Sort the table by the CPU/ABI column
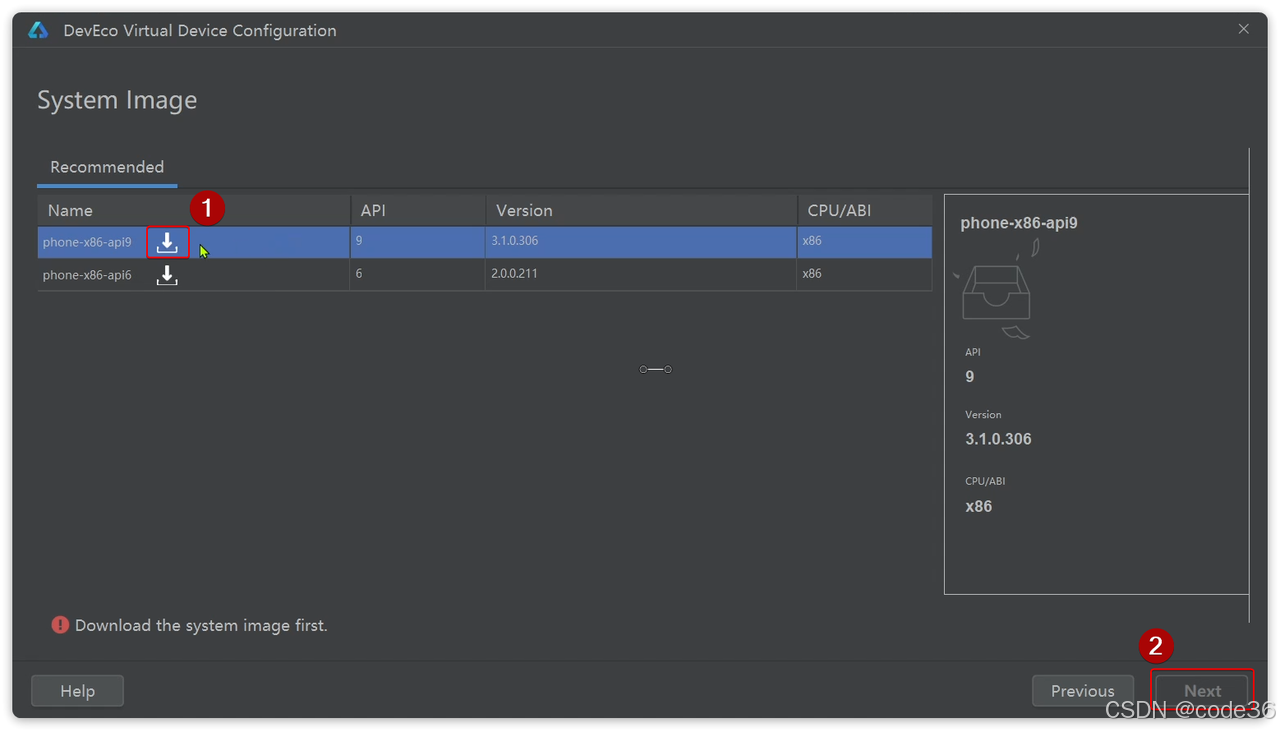 pos(864,210)
